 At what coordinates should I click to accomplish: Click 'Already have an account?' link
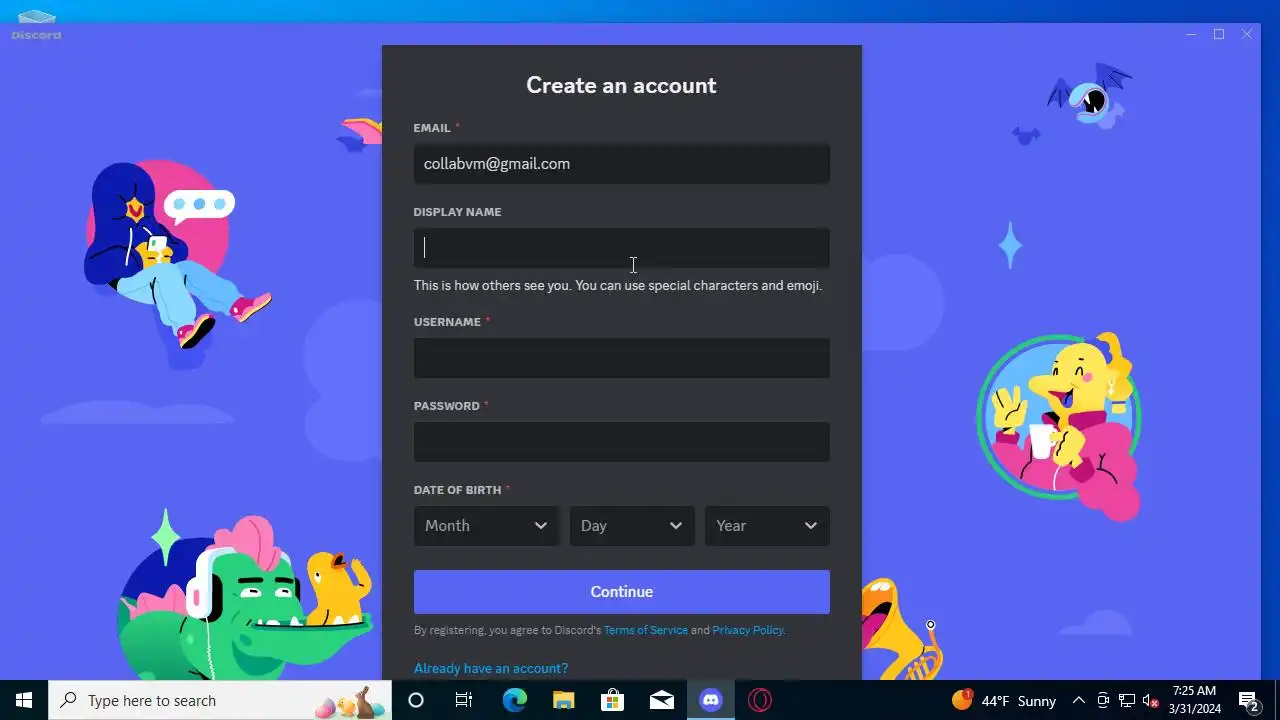pos(491,668)
